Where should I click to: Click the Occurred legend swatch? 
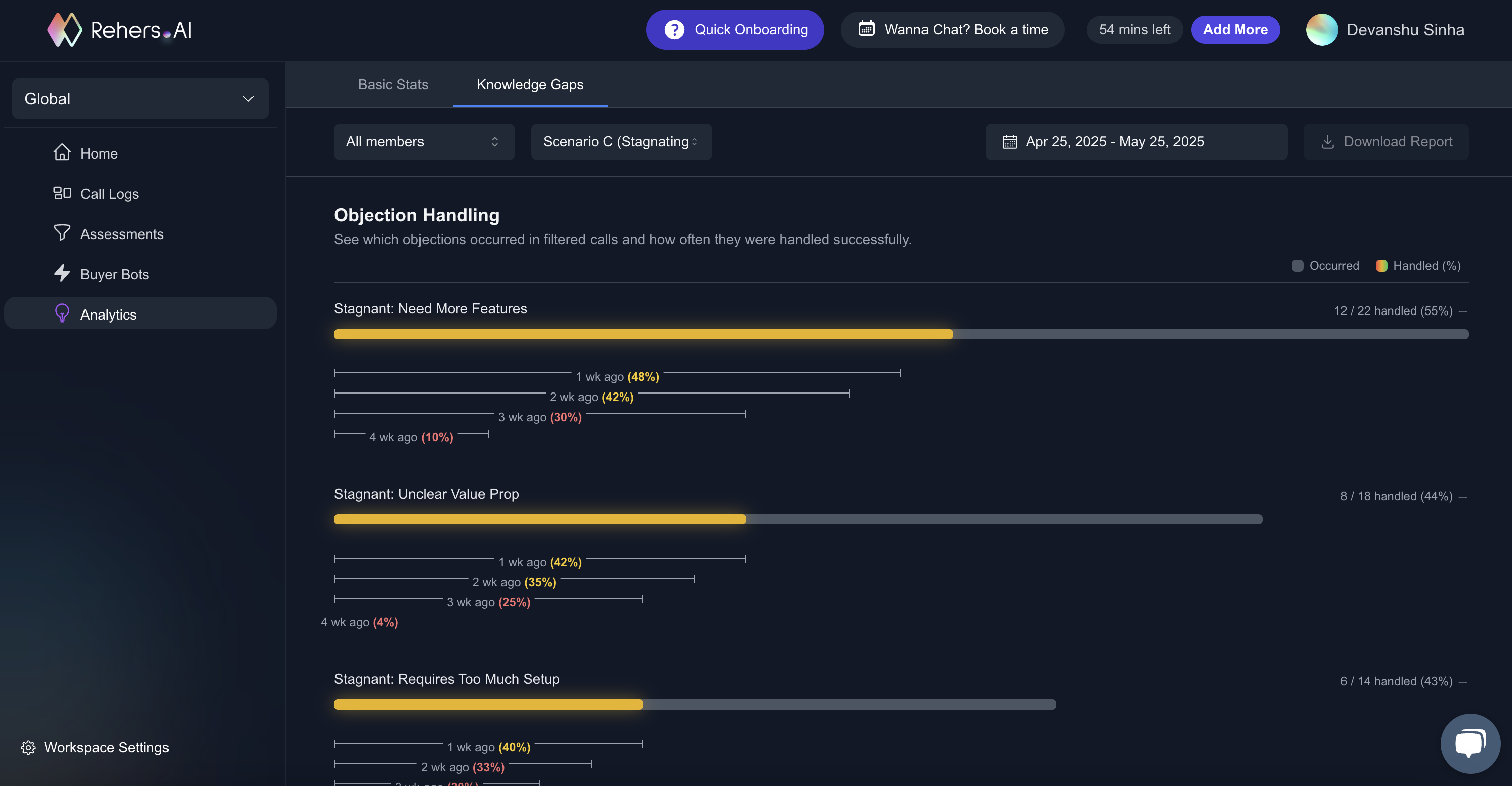pyautogui.click(x=1297, y=266)
